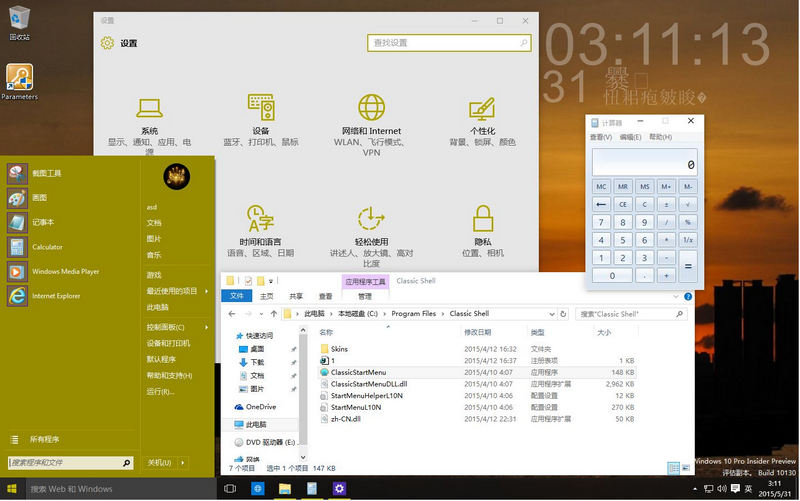Click Explorer up-directory arrow

(274, 314)
